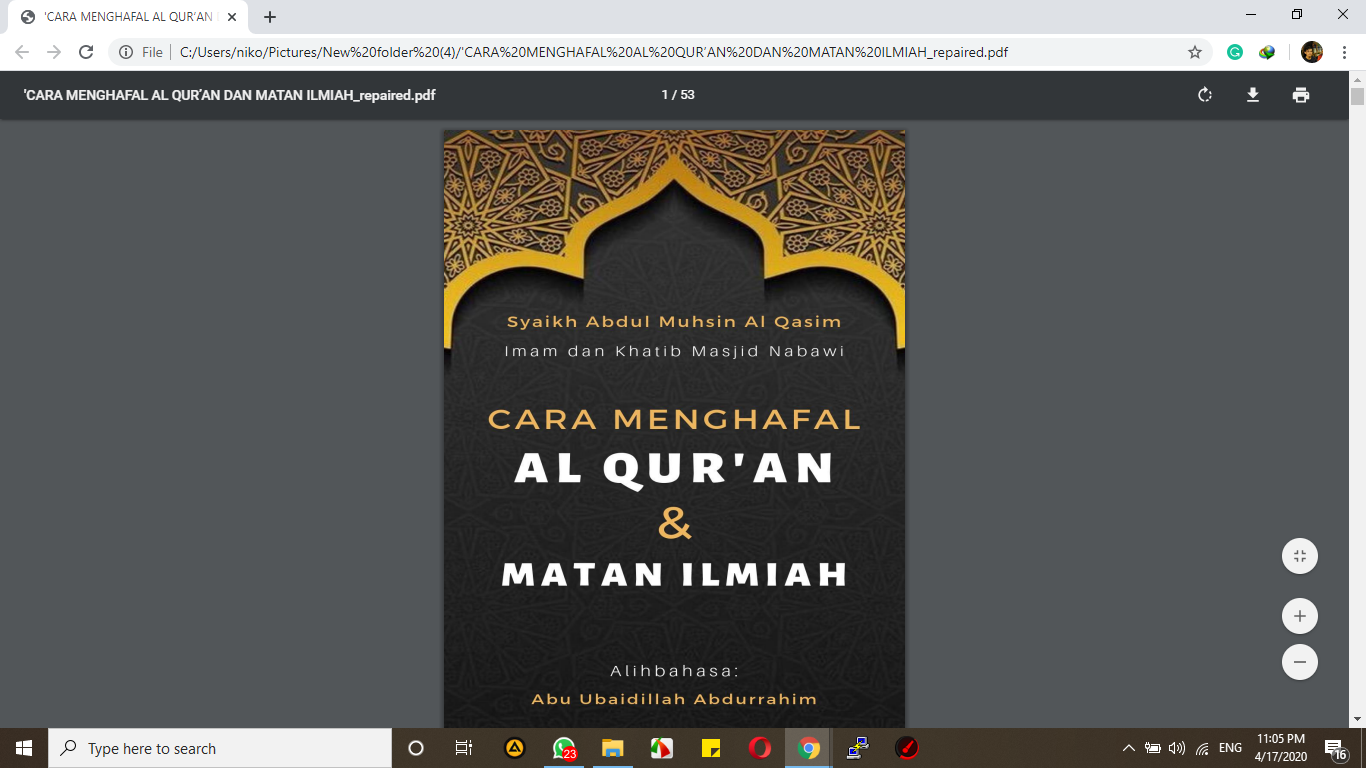Screen dimensions: 1366x768
Task: Go forward in browser history
Action: point(54,52)
